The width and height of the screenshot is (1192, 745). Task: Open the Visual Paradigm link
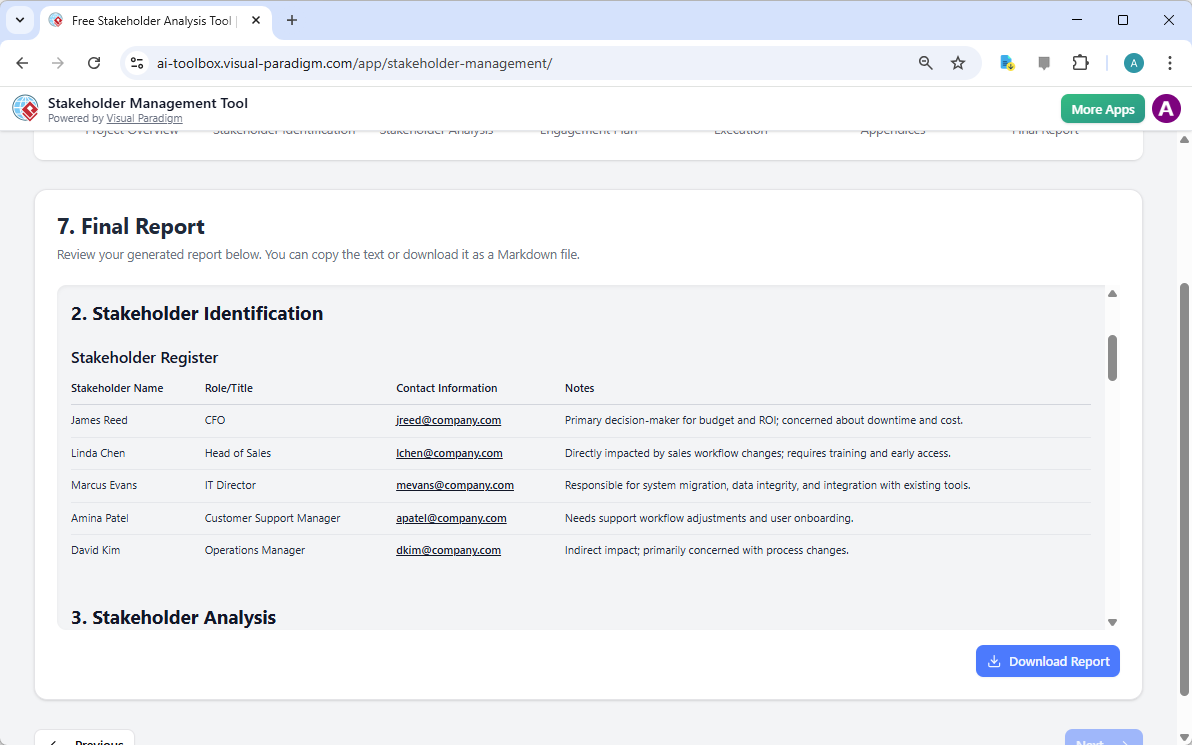144,117
